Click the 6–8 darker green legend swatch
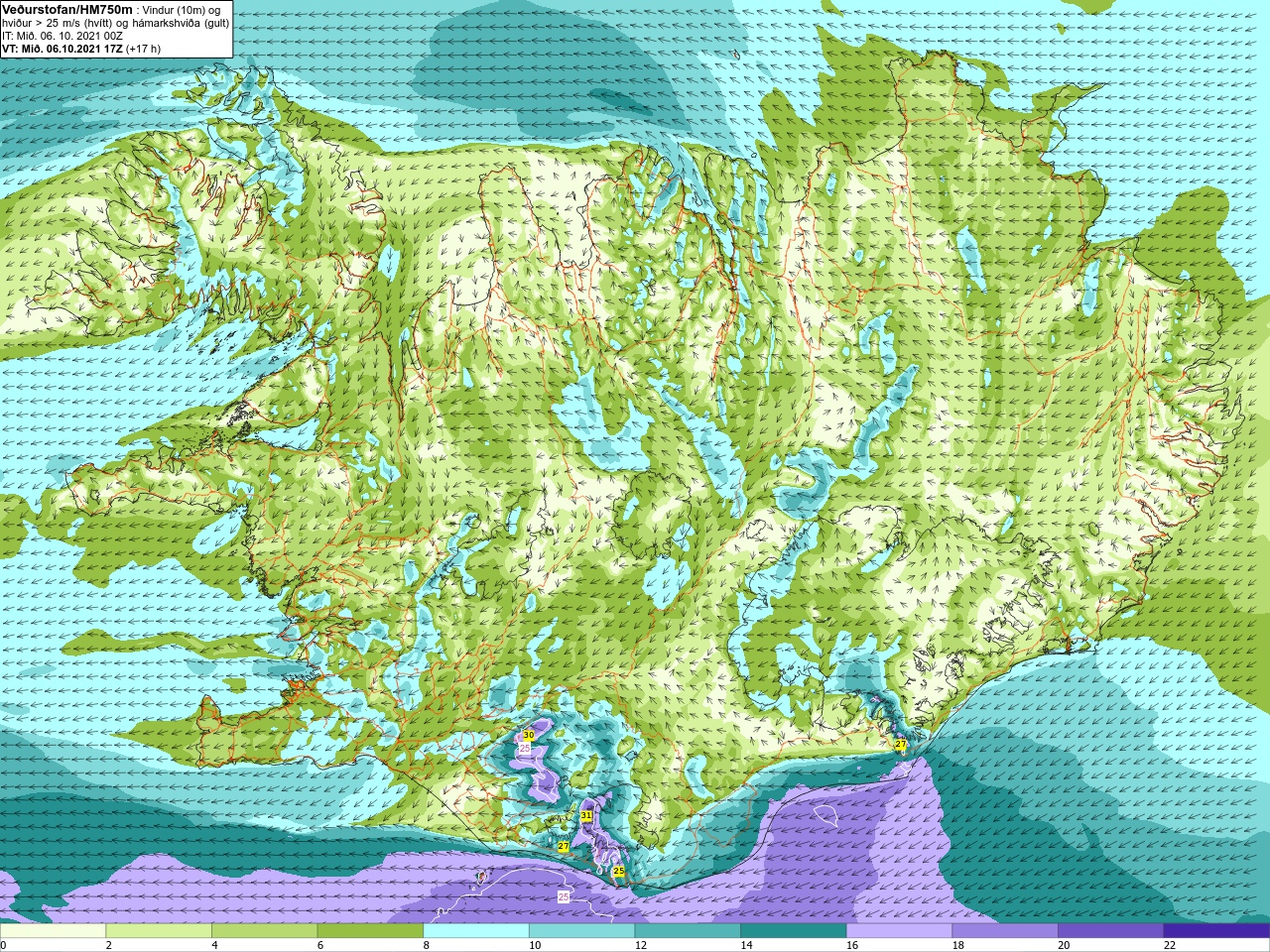This screenshot has height=952, width=1270. [370, 931]
